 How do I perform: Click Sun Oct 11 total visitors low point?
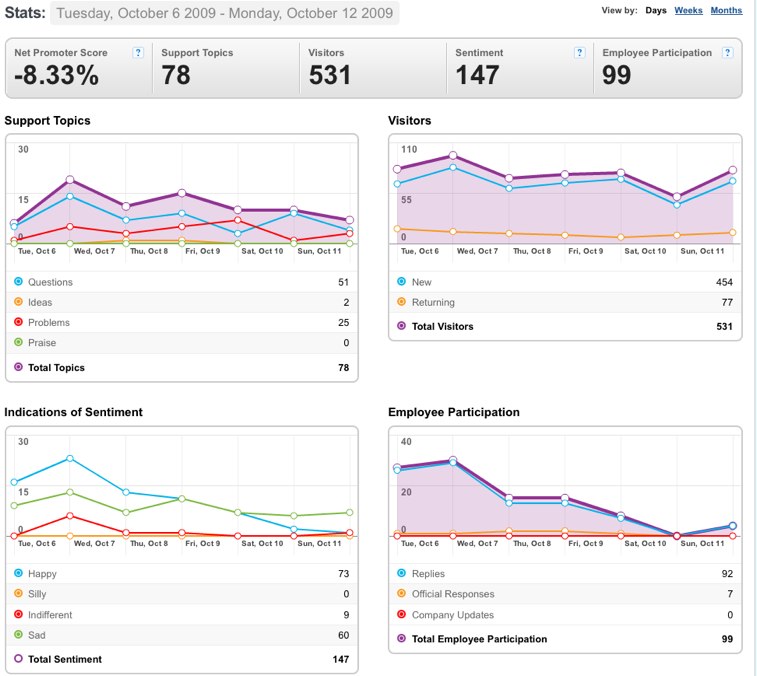677,197
